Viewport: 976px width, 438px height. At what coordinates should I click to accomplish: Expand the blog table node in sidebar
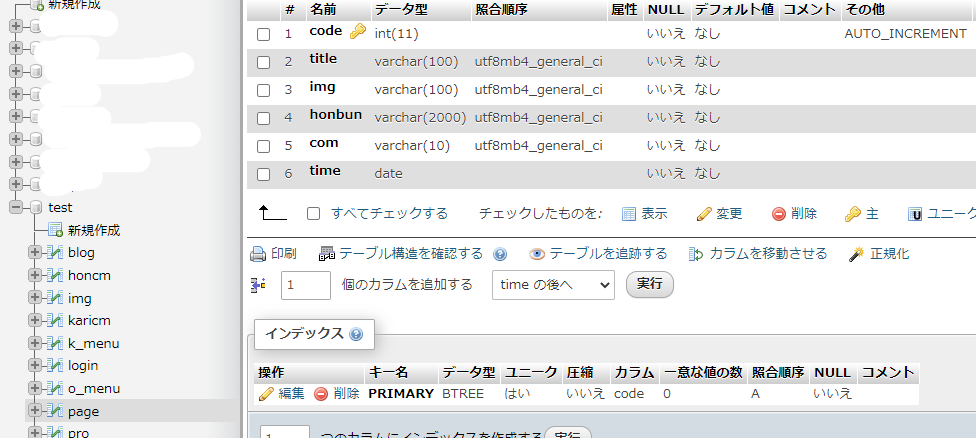[x=35, y=253]
